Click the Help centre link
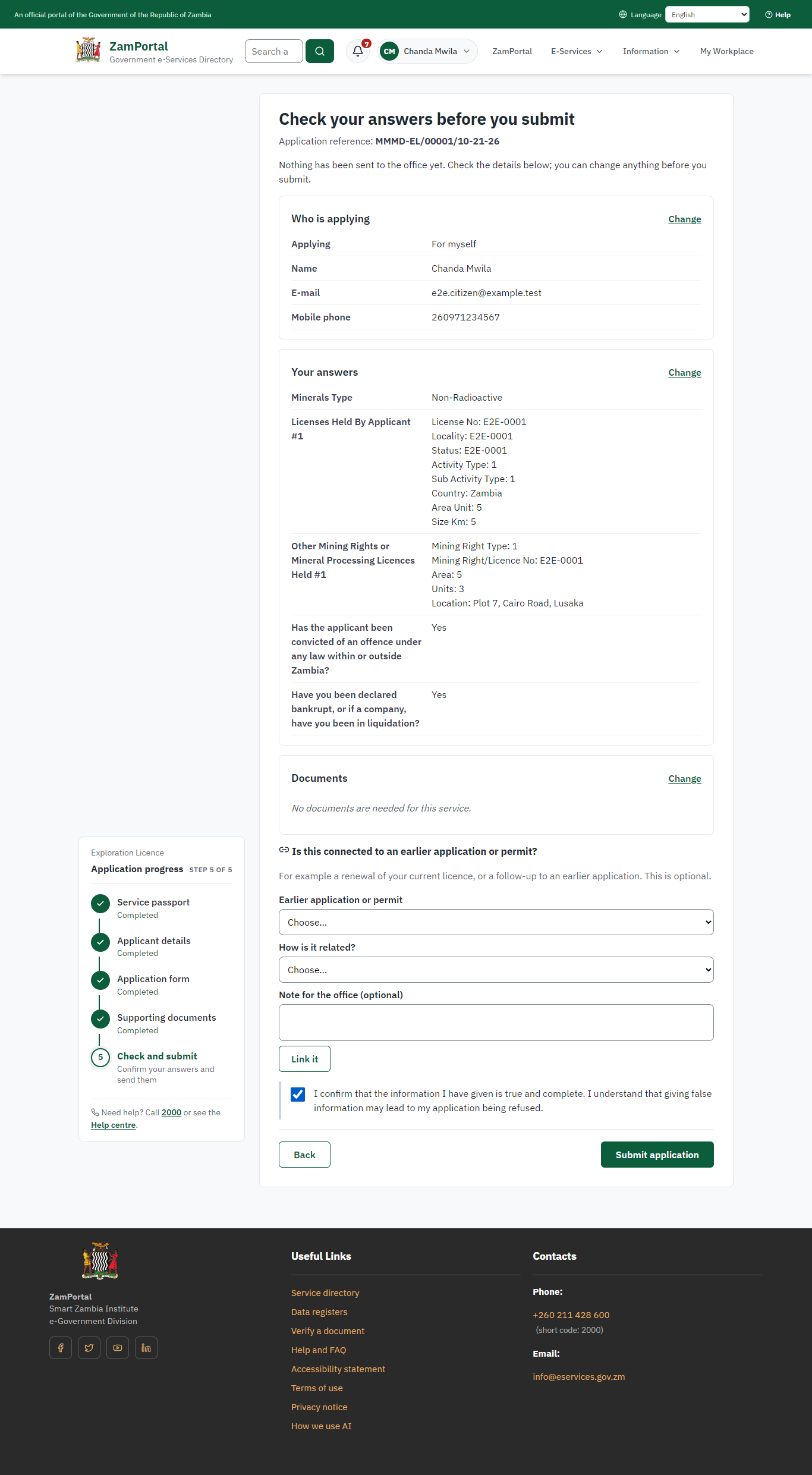Image resolution: width=812 pixels, height=1475 pixels. point(113,1125)
